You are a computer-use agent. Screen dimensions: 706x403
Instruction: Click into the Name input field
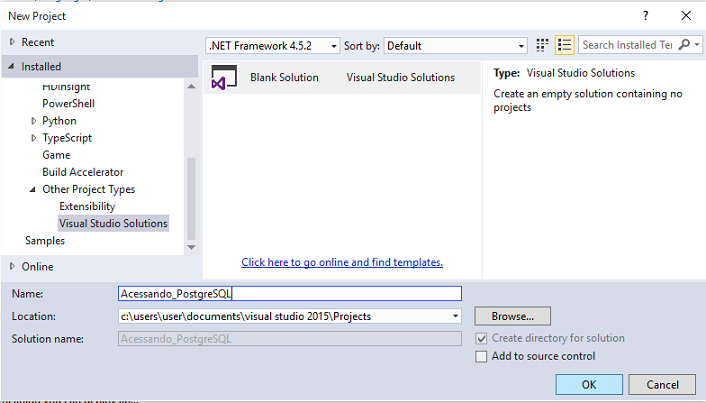[x=290, y=294]
